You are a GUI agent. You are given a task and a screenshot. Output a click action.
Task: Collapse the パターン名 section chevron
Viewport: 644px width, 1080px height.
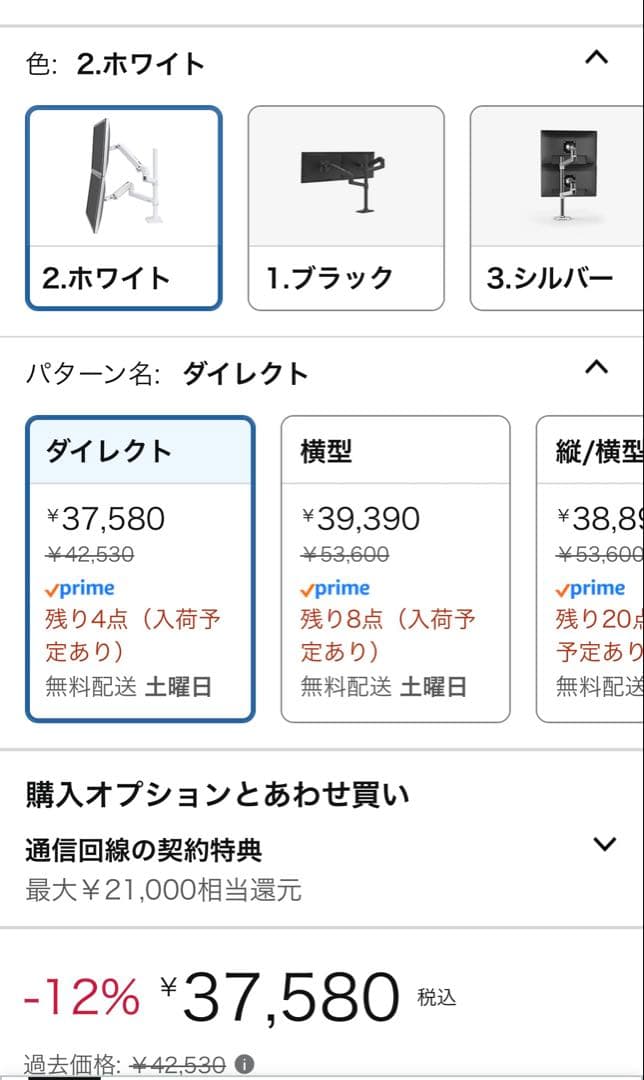[x=596, y=367]
